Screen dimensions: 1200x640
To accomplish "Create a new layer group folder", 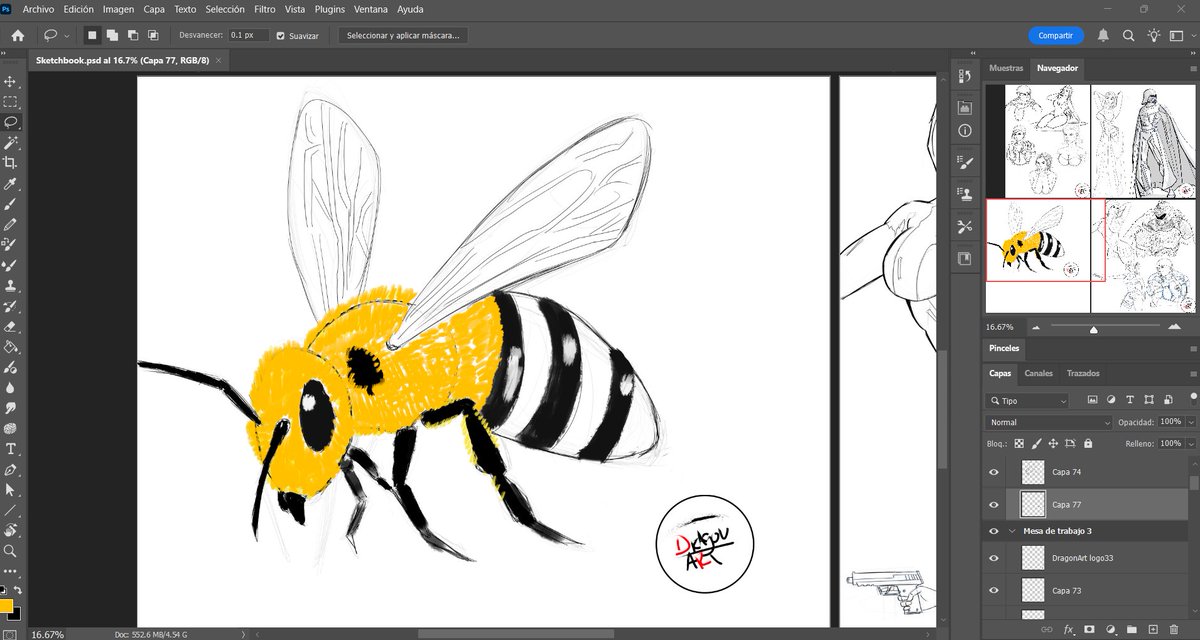I will 1132,629.
